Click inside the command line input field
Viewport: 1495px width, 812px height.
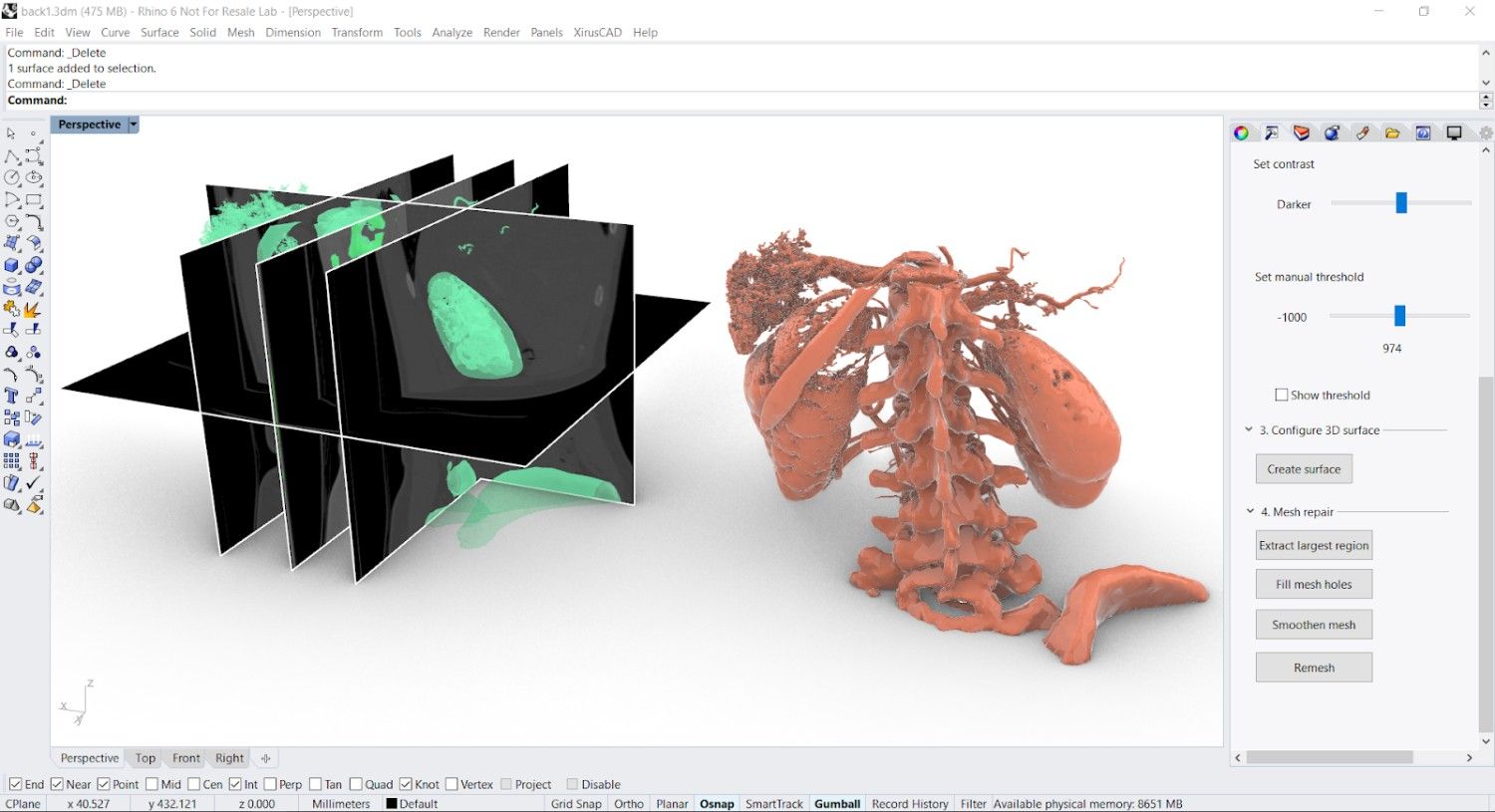(299, 100)
